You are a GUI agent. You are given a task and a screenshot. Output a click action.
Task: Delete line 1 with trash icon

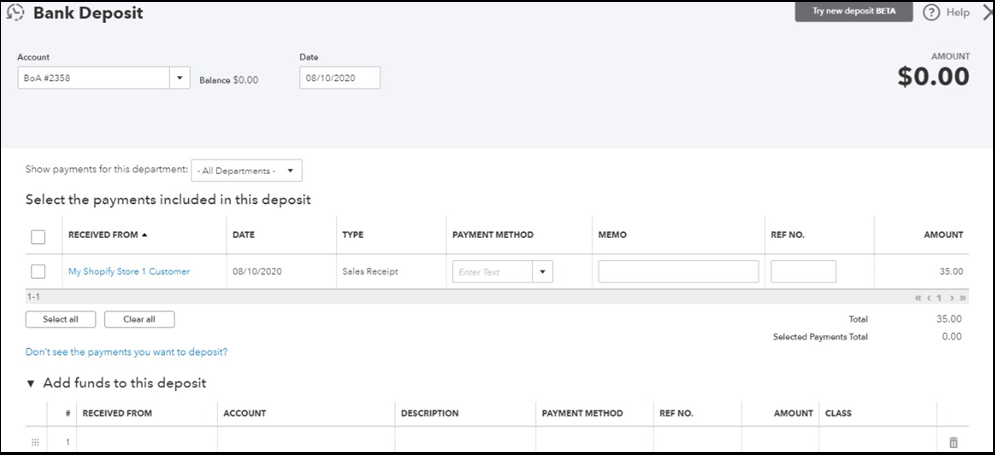click(952, 442)
